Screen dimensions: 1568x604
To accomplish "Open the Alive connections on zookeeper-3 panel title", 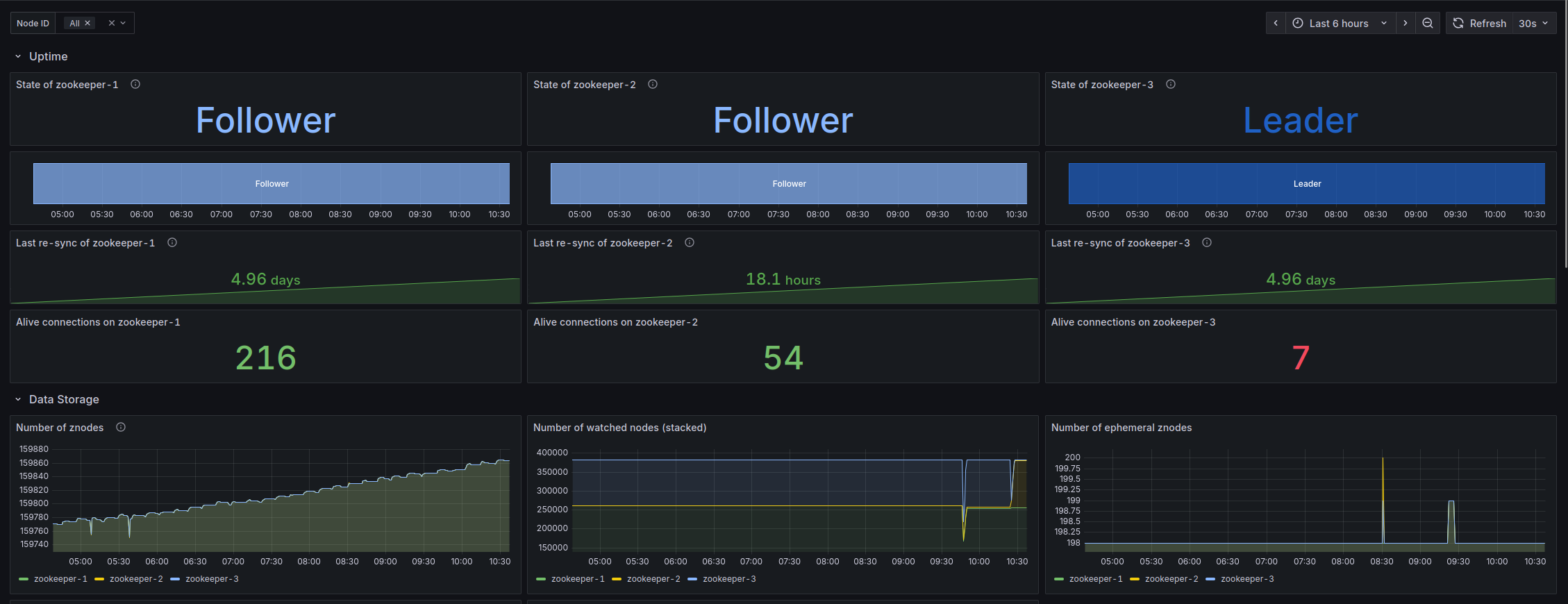I will coord(1133,322).
